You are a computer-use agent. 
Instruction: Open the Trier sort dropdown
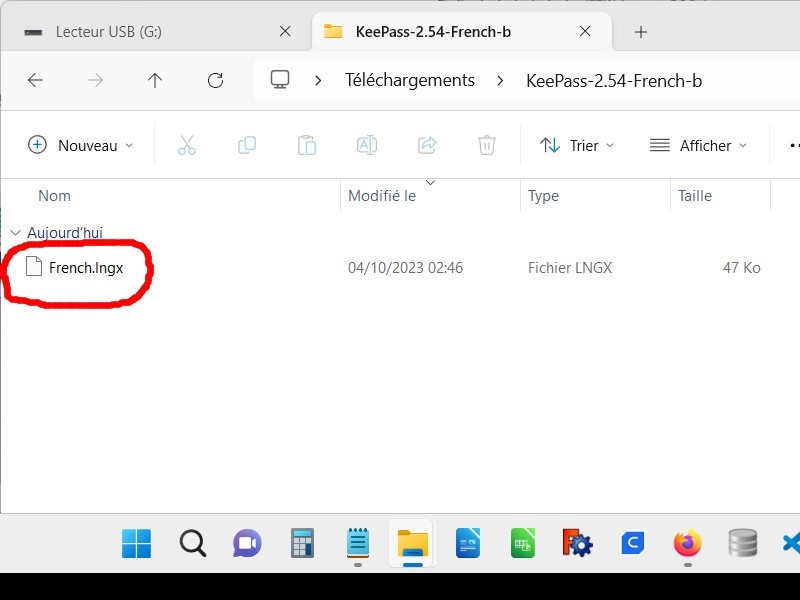coord(577,145)
